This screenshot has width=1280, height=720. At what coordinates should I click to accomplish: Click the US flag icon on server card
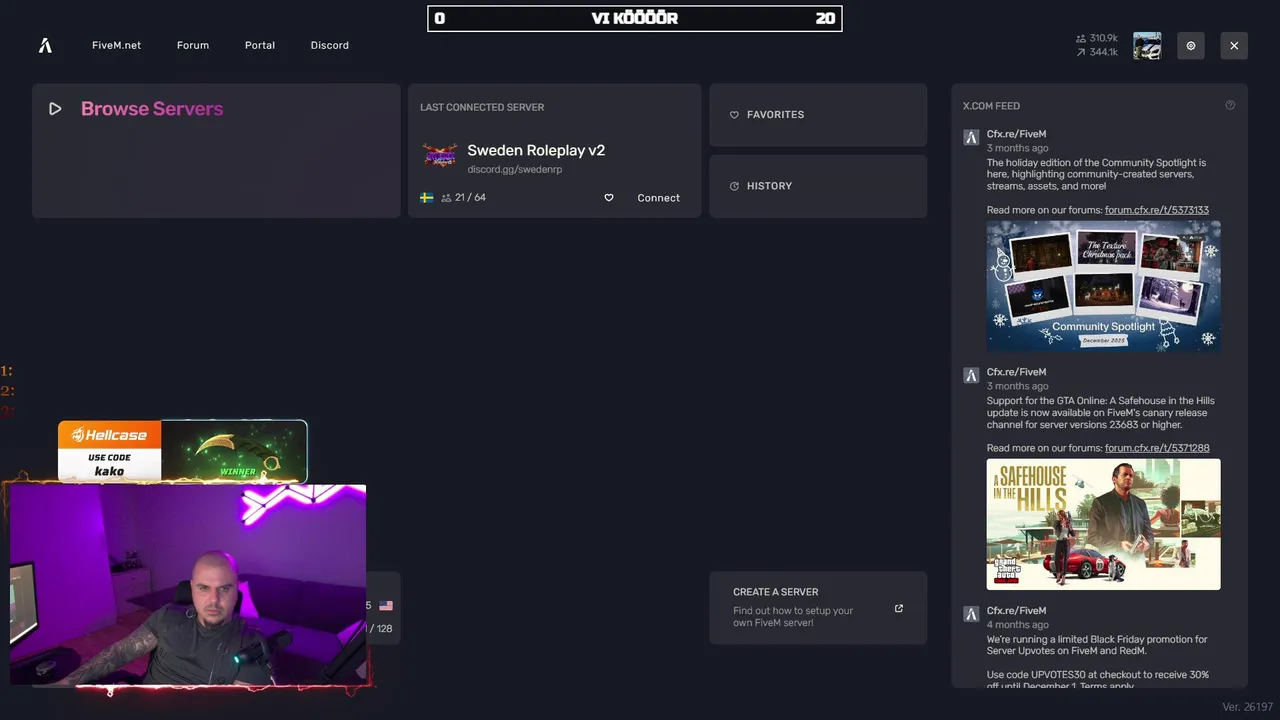tap(386, 606)
